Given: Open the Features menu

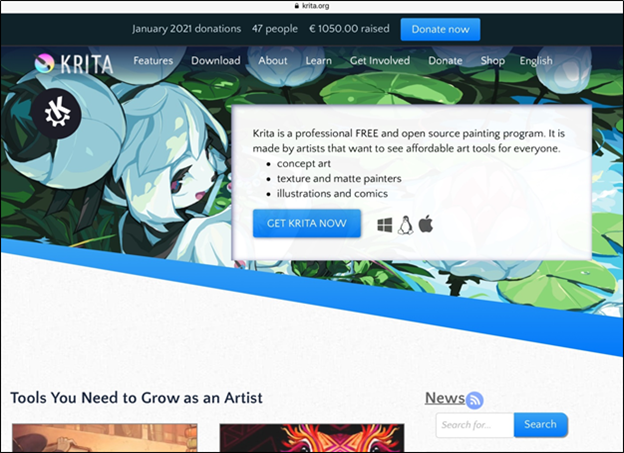Looking at the screenshot, I should (x=153, y=61).
